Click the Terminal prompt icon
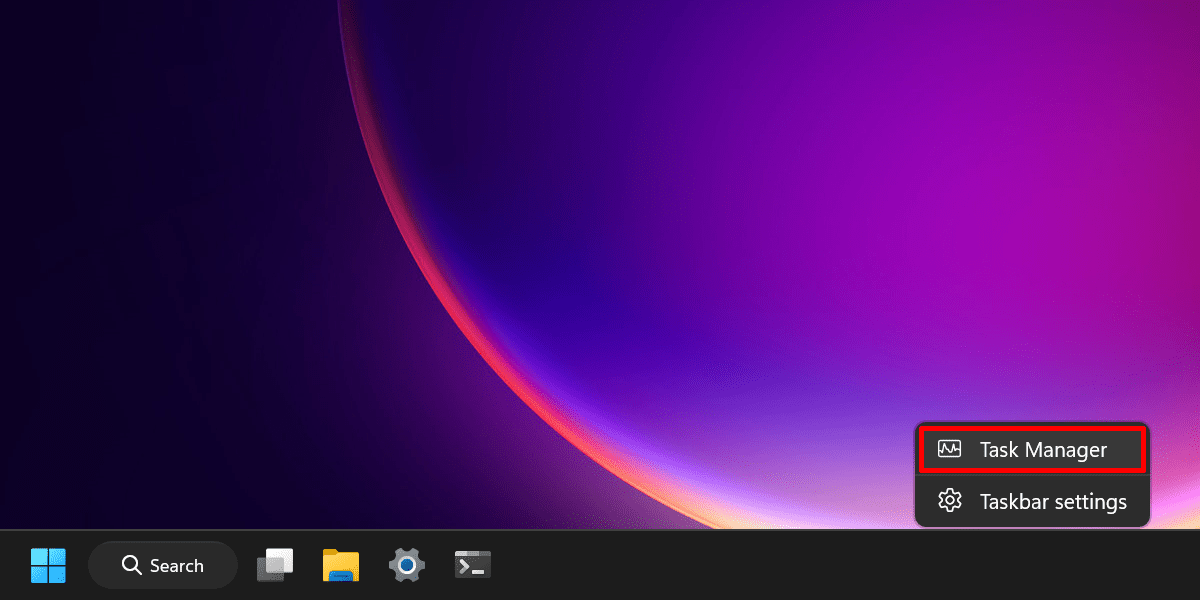The height and width of the screenshot is (600, 1200). click(472, 564)
